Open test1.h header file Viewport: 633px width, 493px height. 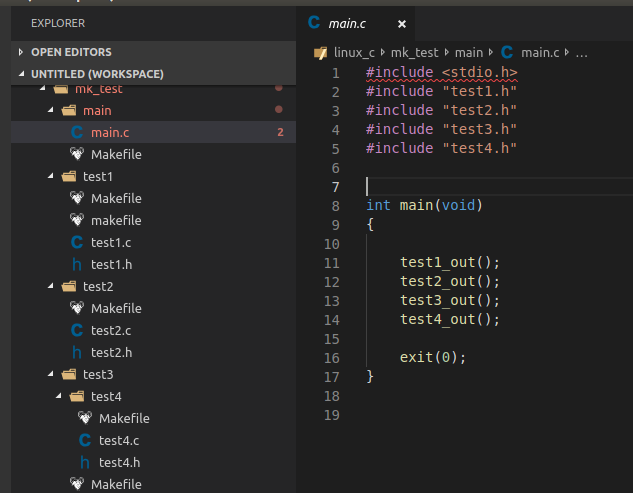pyautogui.click(x=153, y=264)
